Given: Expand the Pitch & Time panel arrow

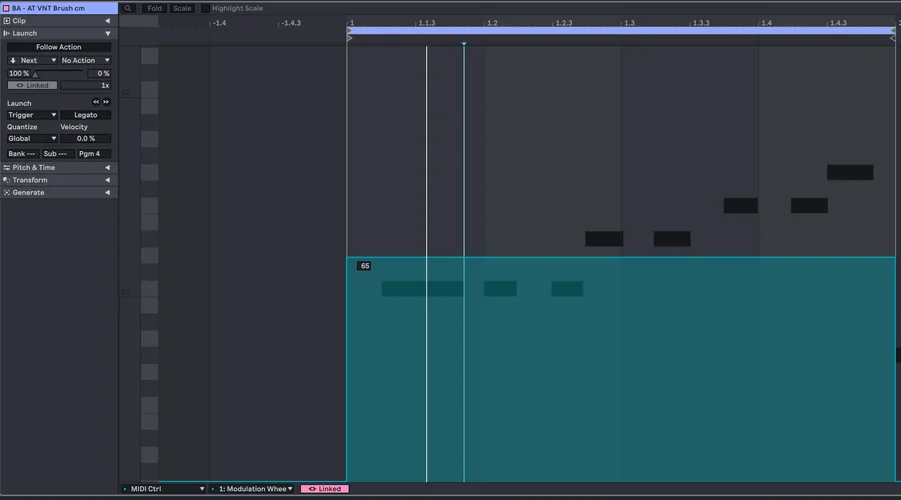Looking at the screenshot, I should pos(107,168).
